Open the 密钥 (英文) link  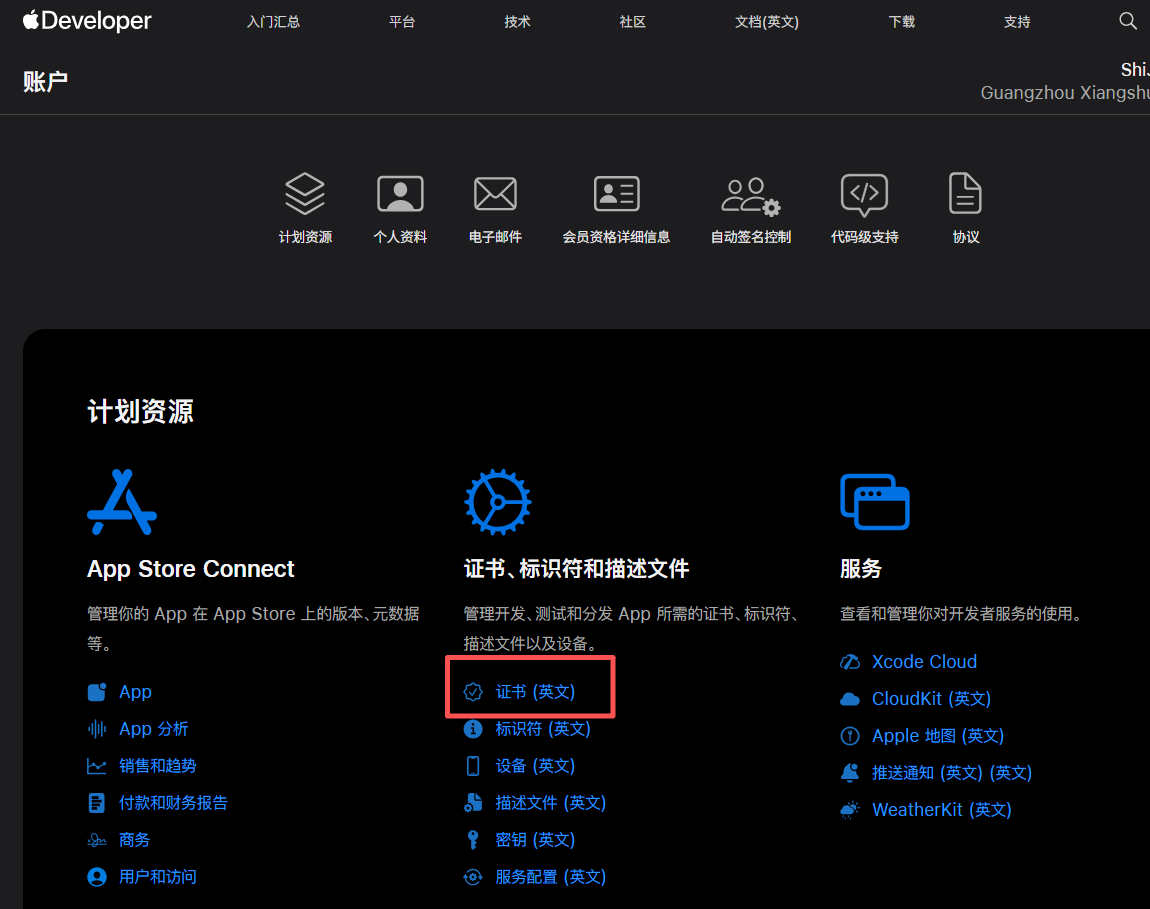click(535, 839)
